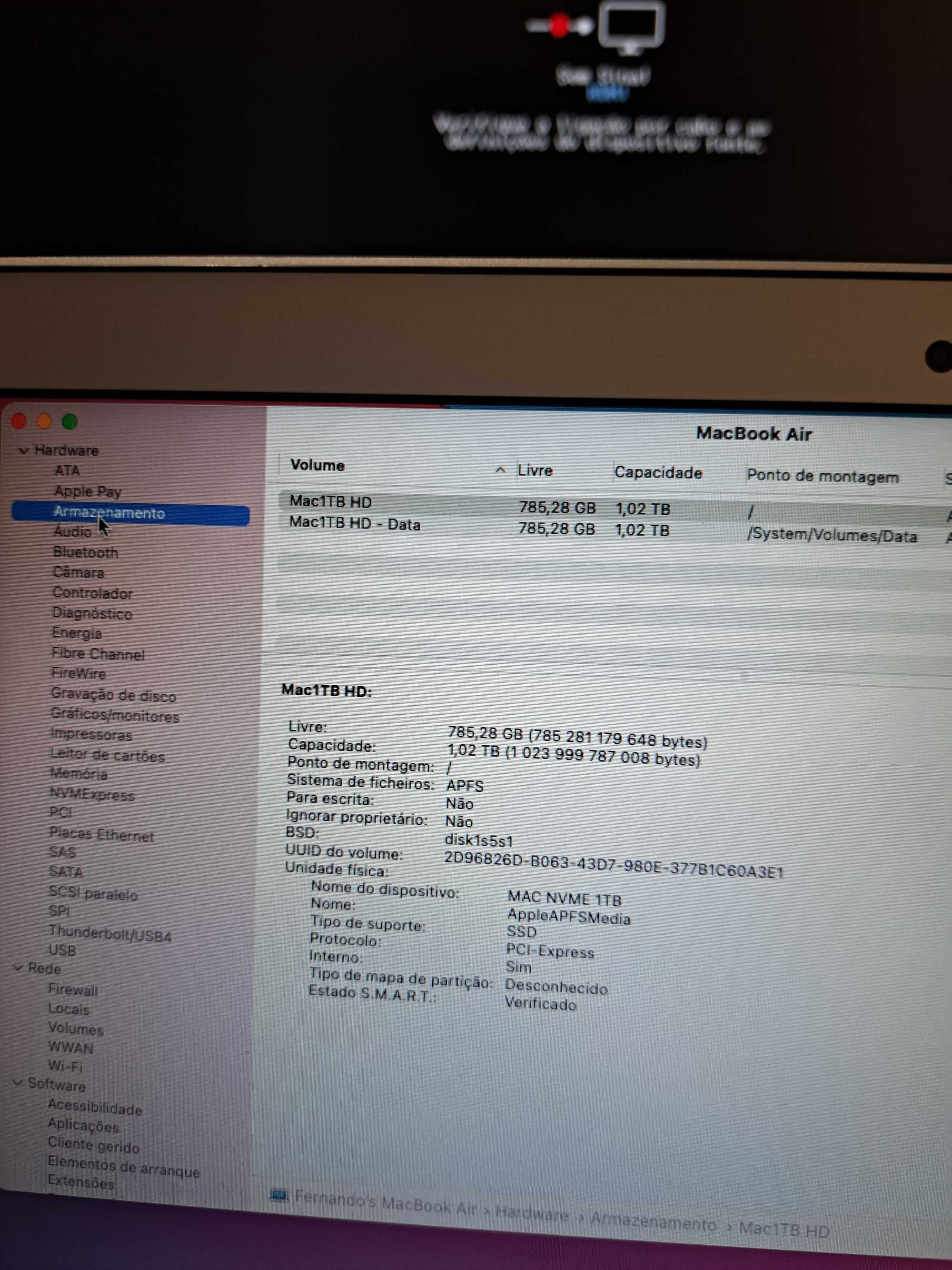Select Placas Ethernet entry

pyautogui.click(x=102, y=835)
